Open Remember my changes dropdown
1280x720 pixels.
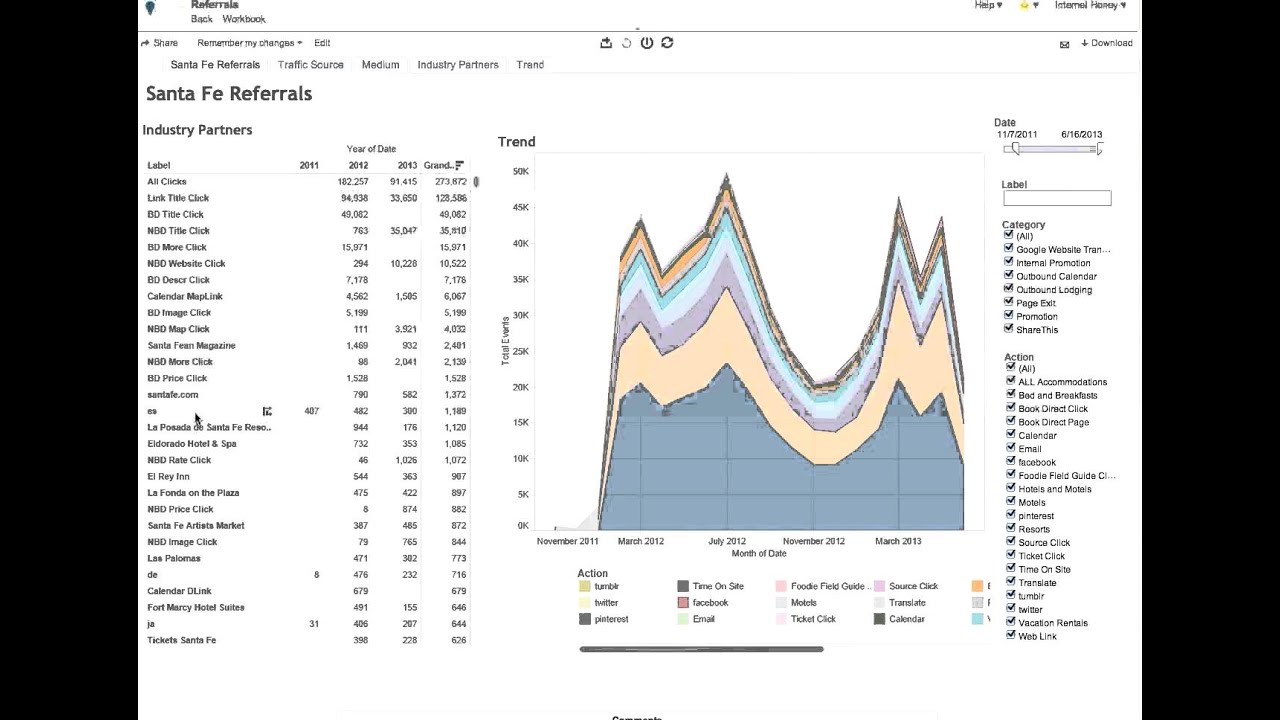pos(249,43)
